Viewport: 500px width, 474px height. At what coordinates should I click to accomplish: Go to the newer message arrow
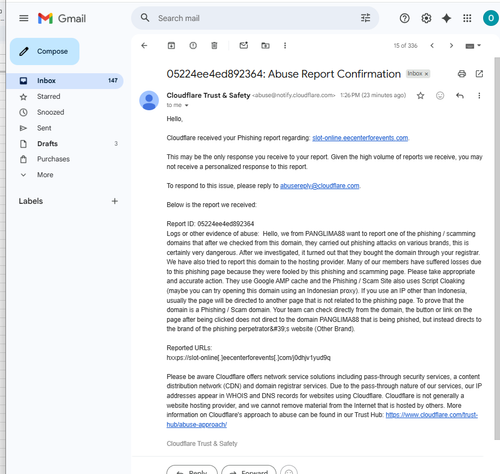point(432,46)
